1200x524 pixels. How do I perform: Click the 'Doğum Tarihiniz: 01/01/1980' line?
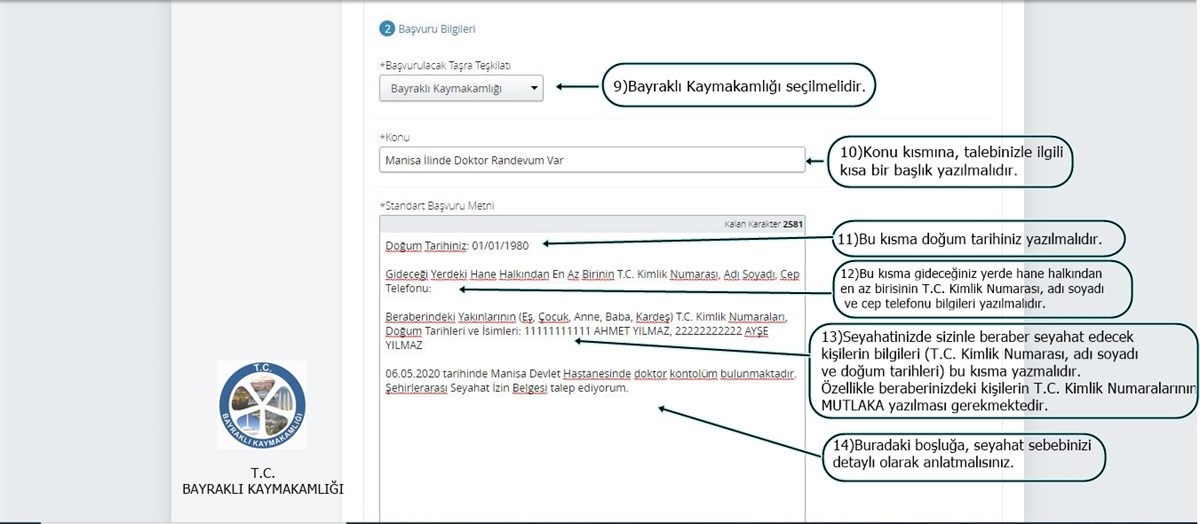point(457,245)
